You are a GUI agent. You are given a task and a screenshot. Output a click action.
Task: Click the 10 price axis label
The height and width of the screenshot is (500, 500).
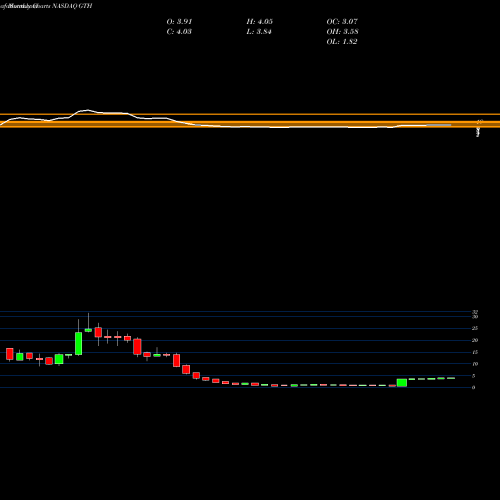pyautogui.click(x=475, y=364)
